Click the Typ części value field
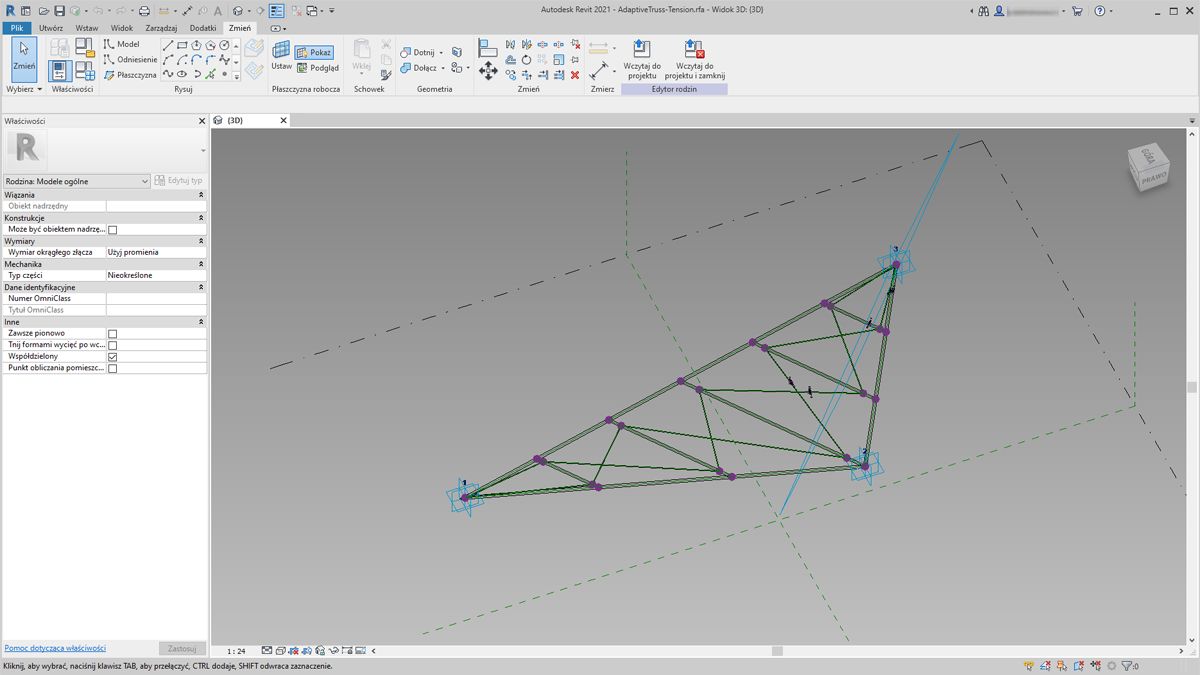 (156, 275)
